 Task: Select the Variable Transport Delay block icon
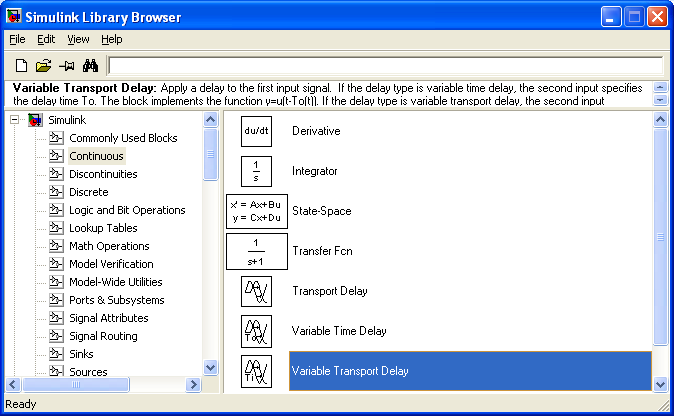click(x=256, y=371)
